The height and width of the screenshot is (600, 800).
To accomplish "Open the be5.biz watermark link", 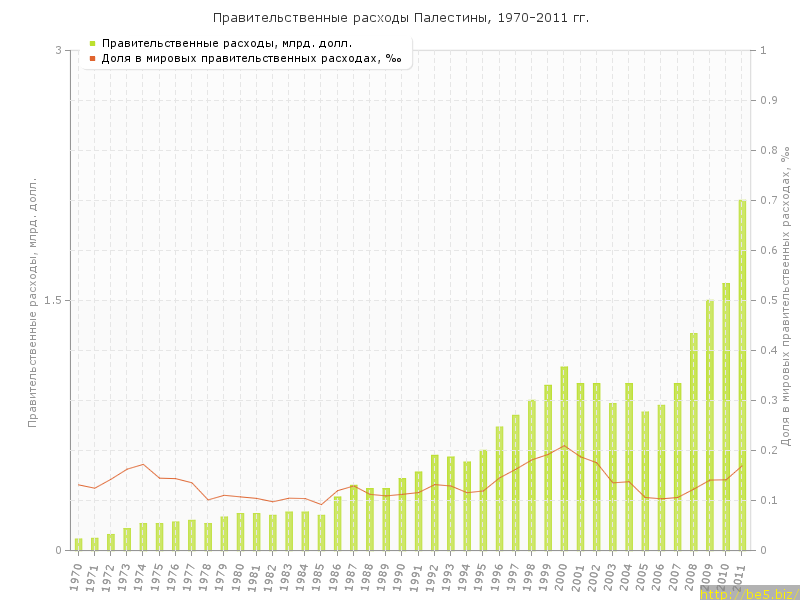I will pos(748,593).
